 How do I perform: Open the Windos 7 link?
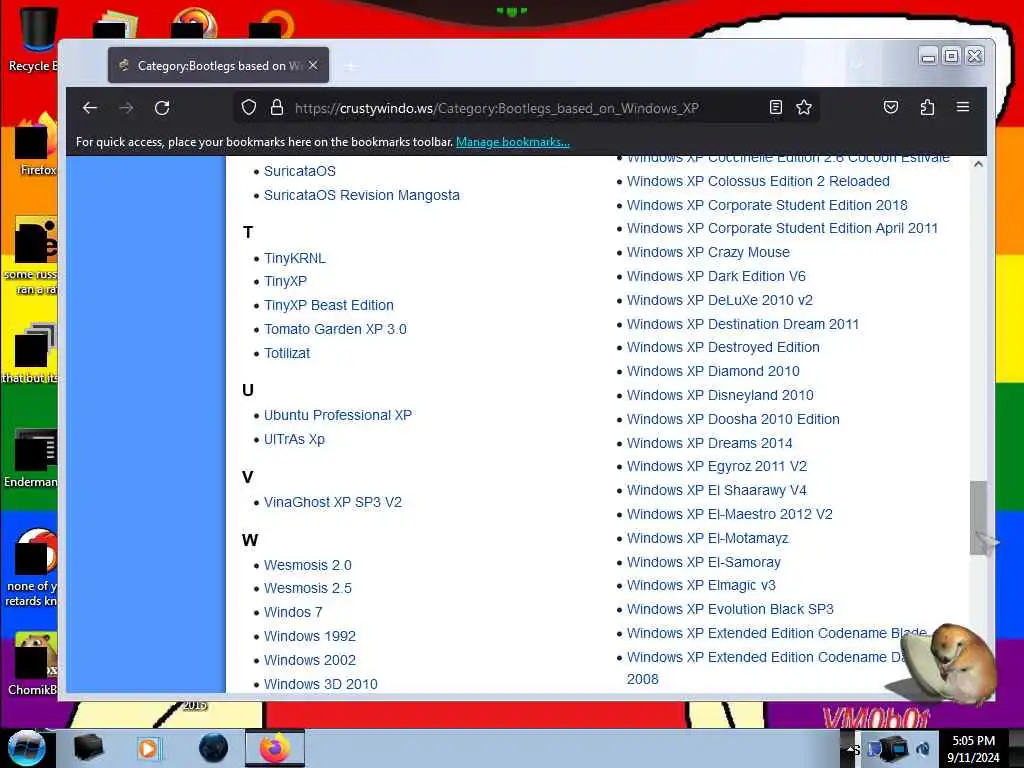tap(293, 613)
